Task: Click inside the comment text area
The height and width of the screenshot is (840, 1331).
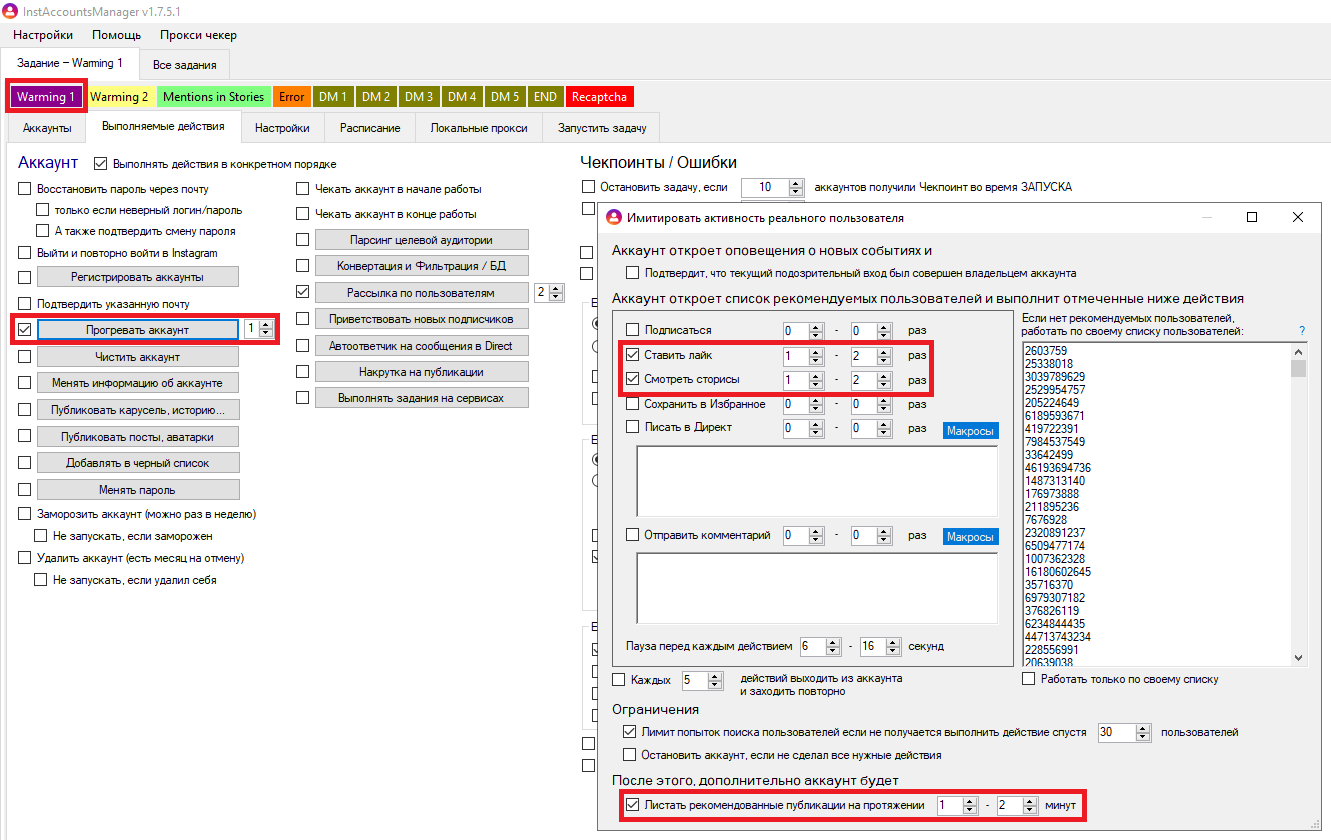Action: coord(817,588)
